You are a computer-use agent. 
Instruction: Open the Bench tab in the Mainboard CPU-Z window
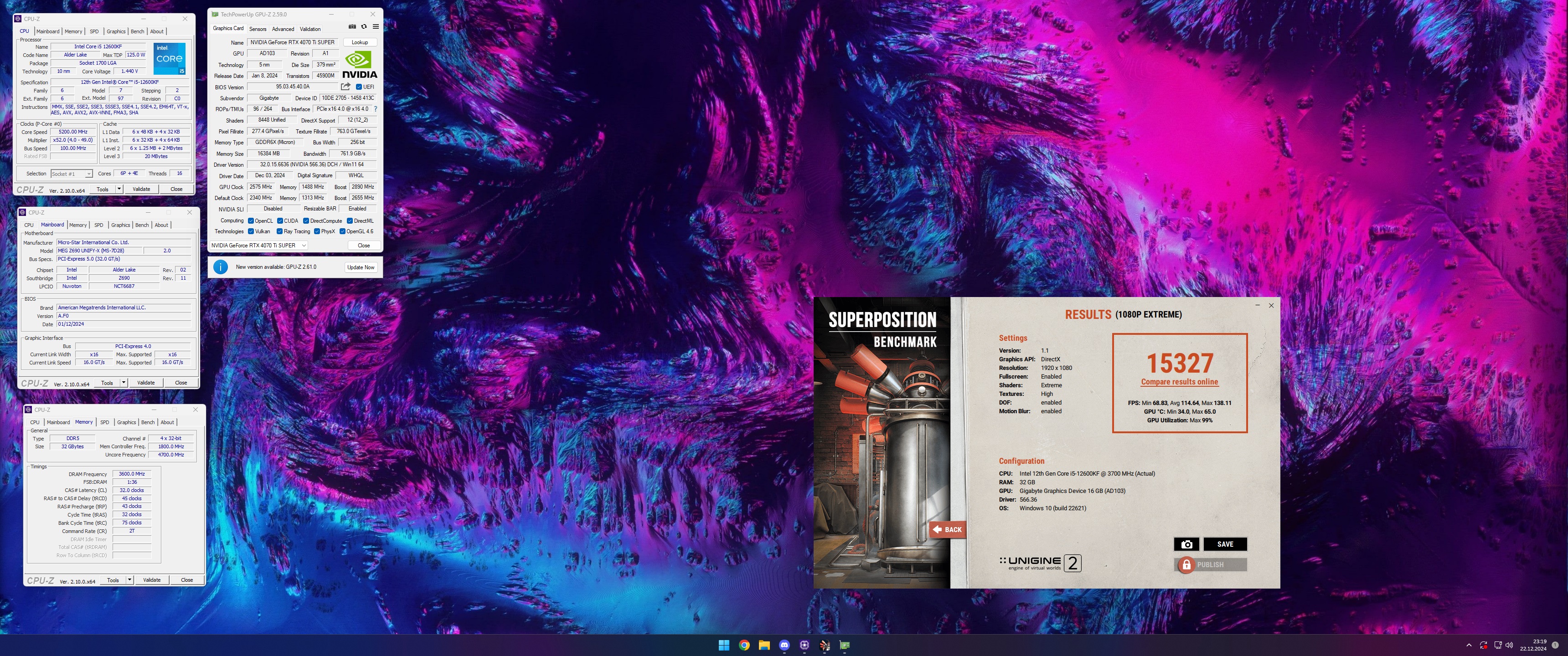142,225
